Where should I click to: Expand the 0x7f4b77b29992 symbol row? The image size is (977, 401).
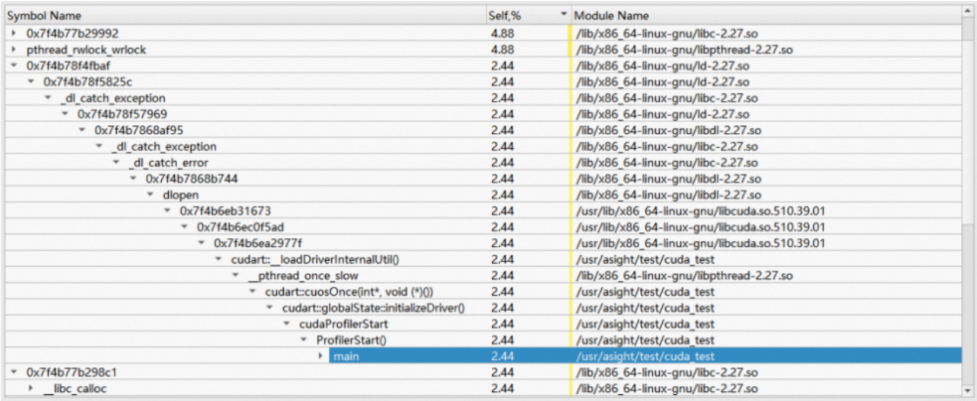click(14, 34)
